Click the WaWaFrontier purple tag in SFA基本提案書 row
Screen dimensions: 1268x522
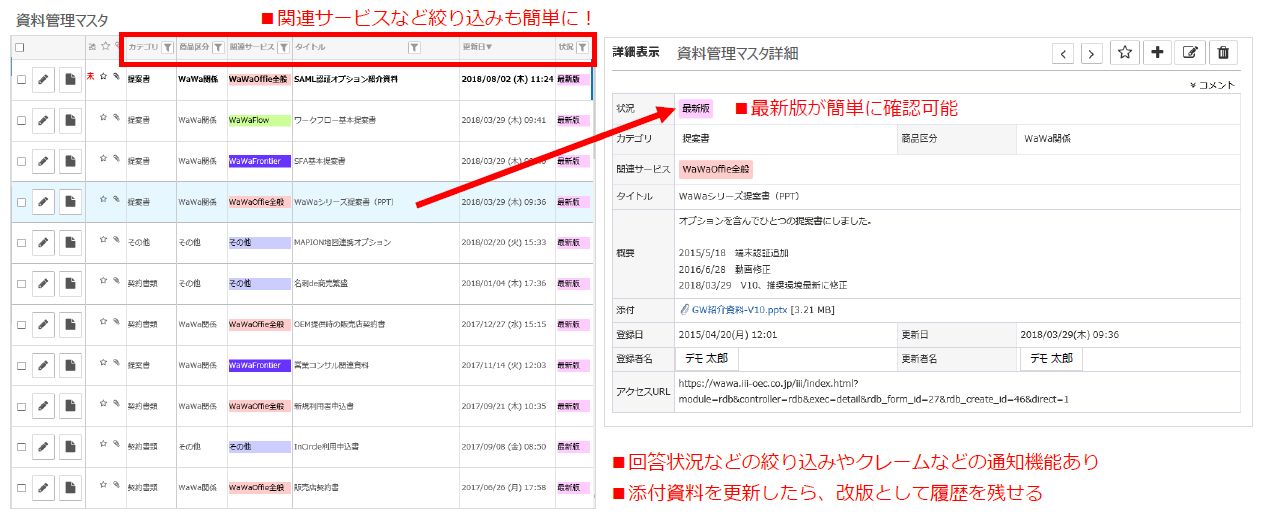point(259,161)
